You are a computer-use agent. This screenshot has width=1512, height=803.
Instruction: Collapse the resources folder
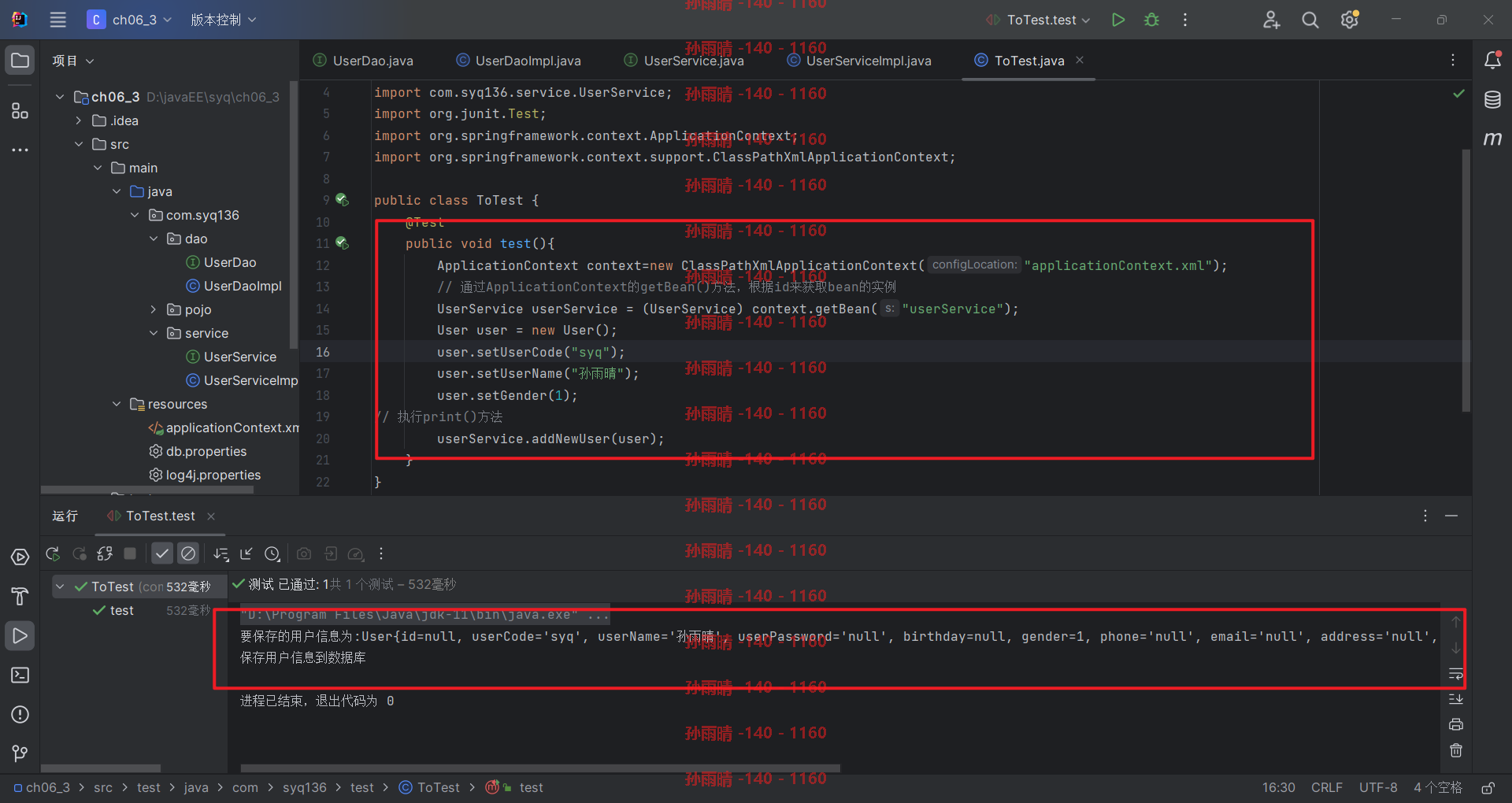(116, 404)
